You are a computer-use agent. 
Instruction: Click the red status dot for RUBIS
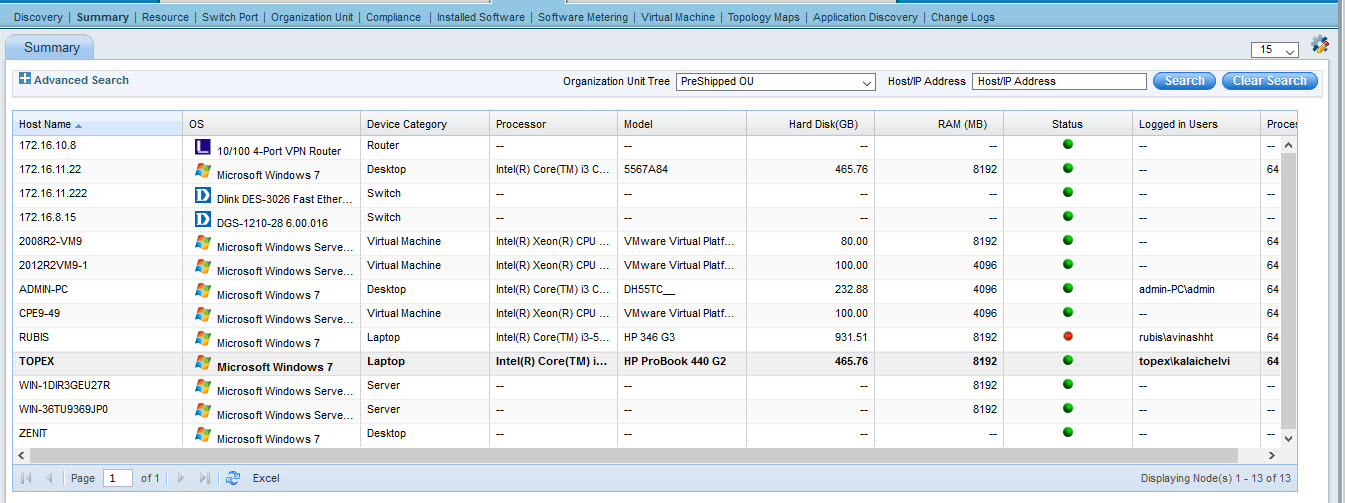[x=1067, y=336]
